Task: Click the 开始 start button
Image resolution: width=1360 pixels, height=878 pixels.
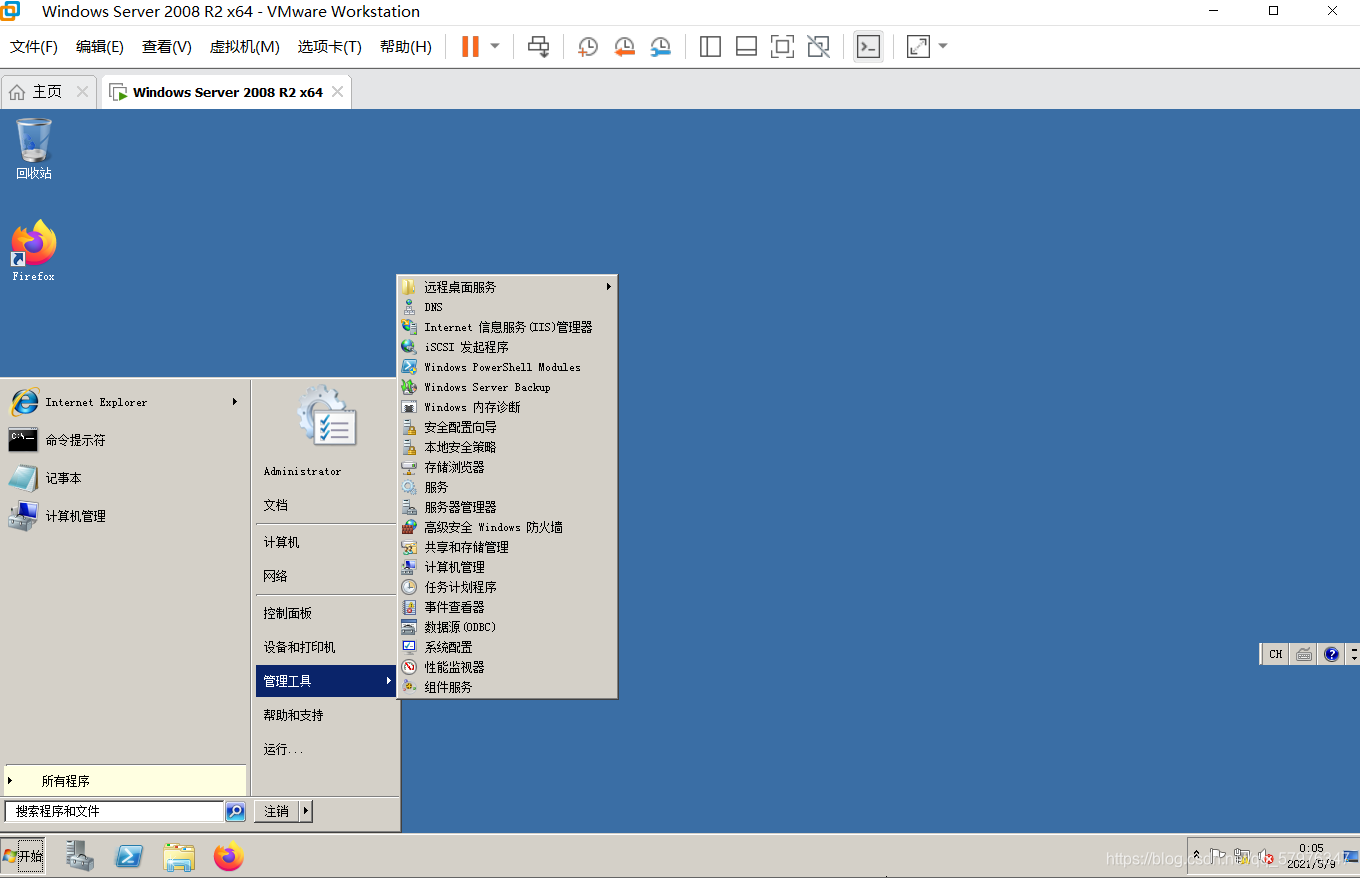Action: [23, 856]
